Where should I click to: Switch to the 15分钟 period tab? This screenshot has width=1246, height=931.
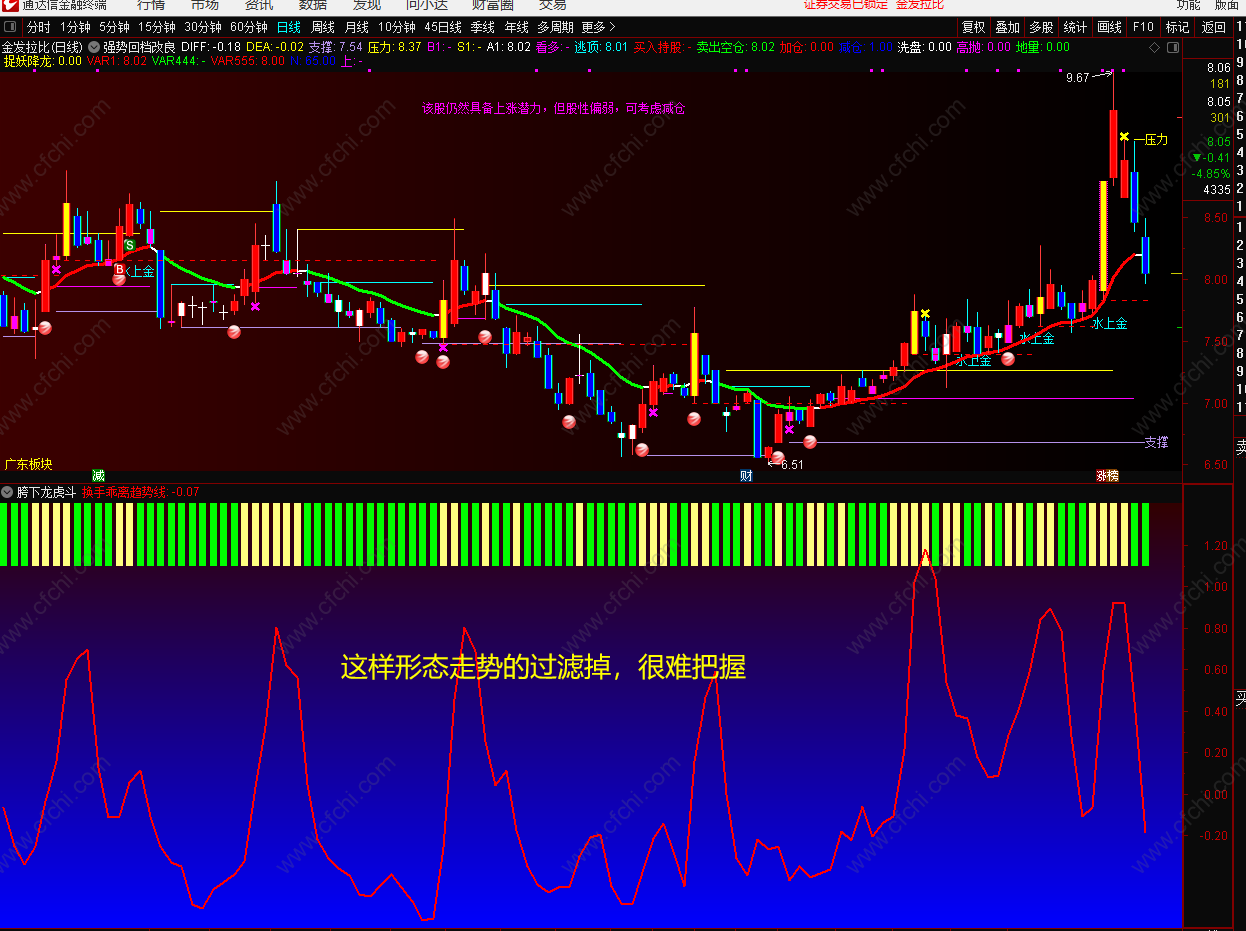[157, 27]
